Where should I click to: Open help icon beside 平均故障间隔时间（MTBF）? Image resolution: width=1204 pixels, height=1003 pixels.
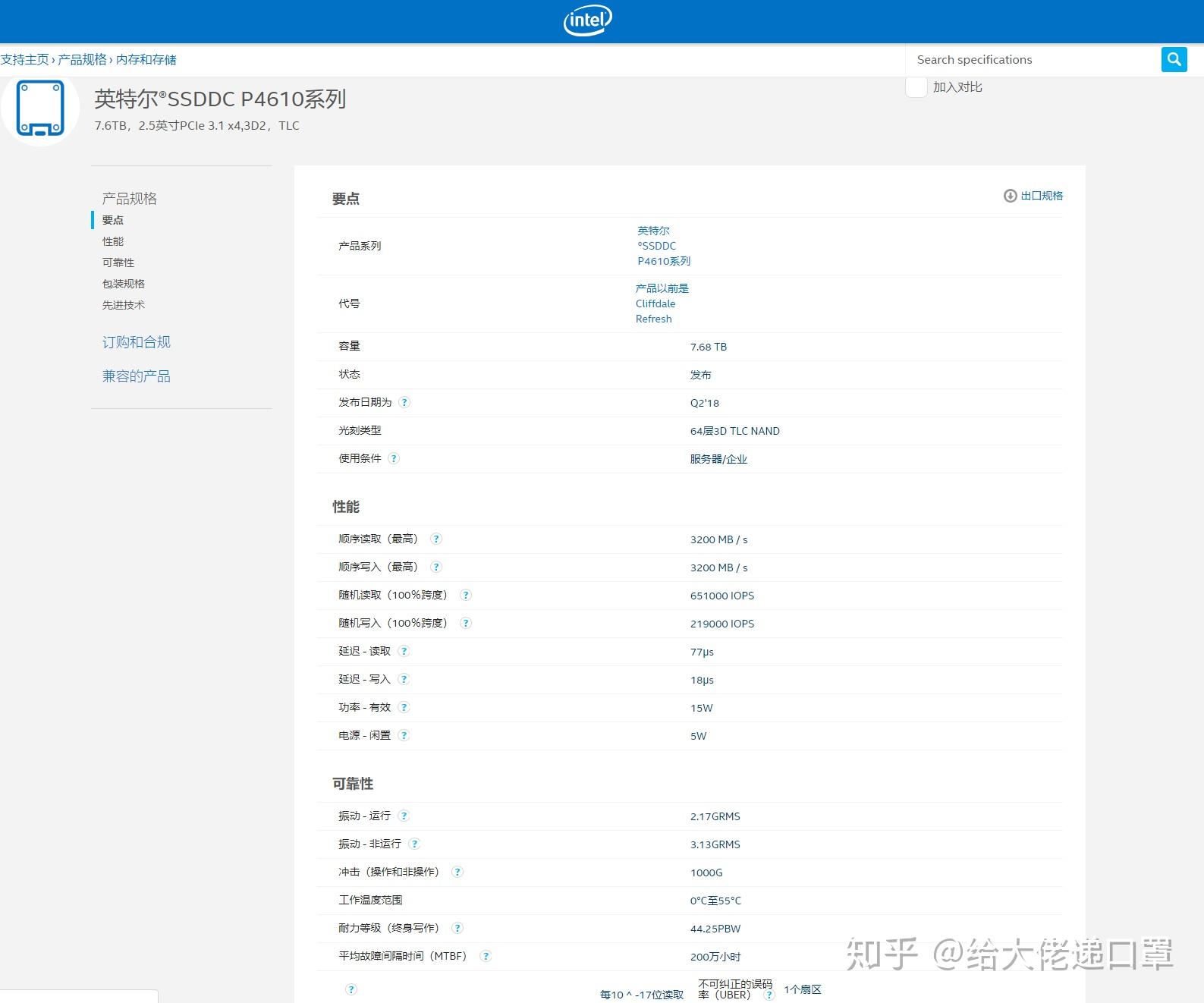click(486, 956)
